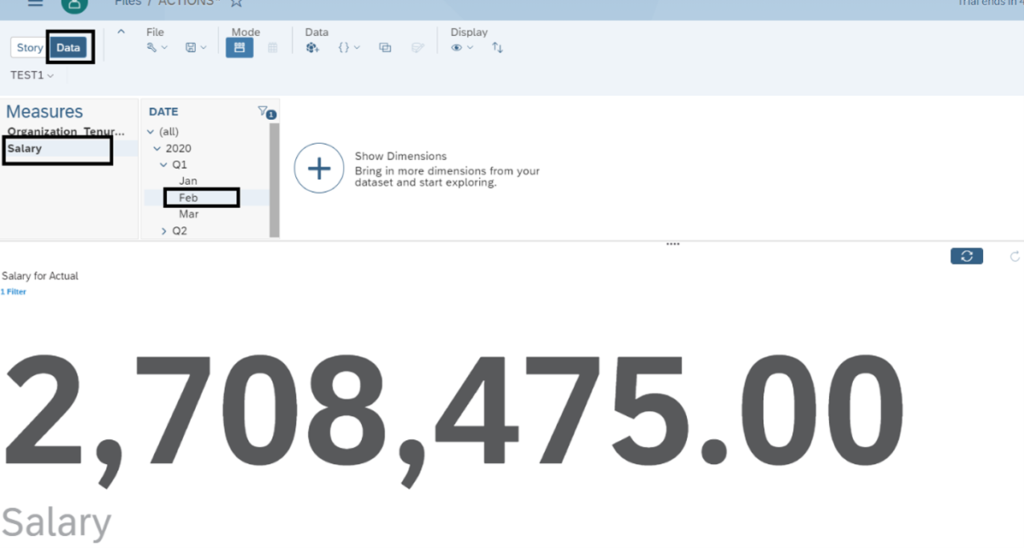Open the wrench edit story menu under File
The height and width of the screenshot is (548, 1024).
tap(157, 48)
